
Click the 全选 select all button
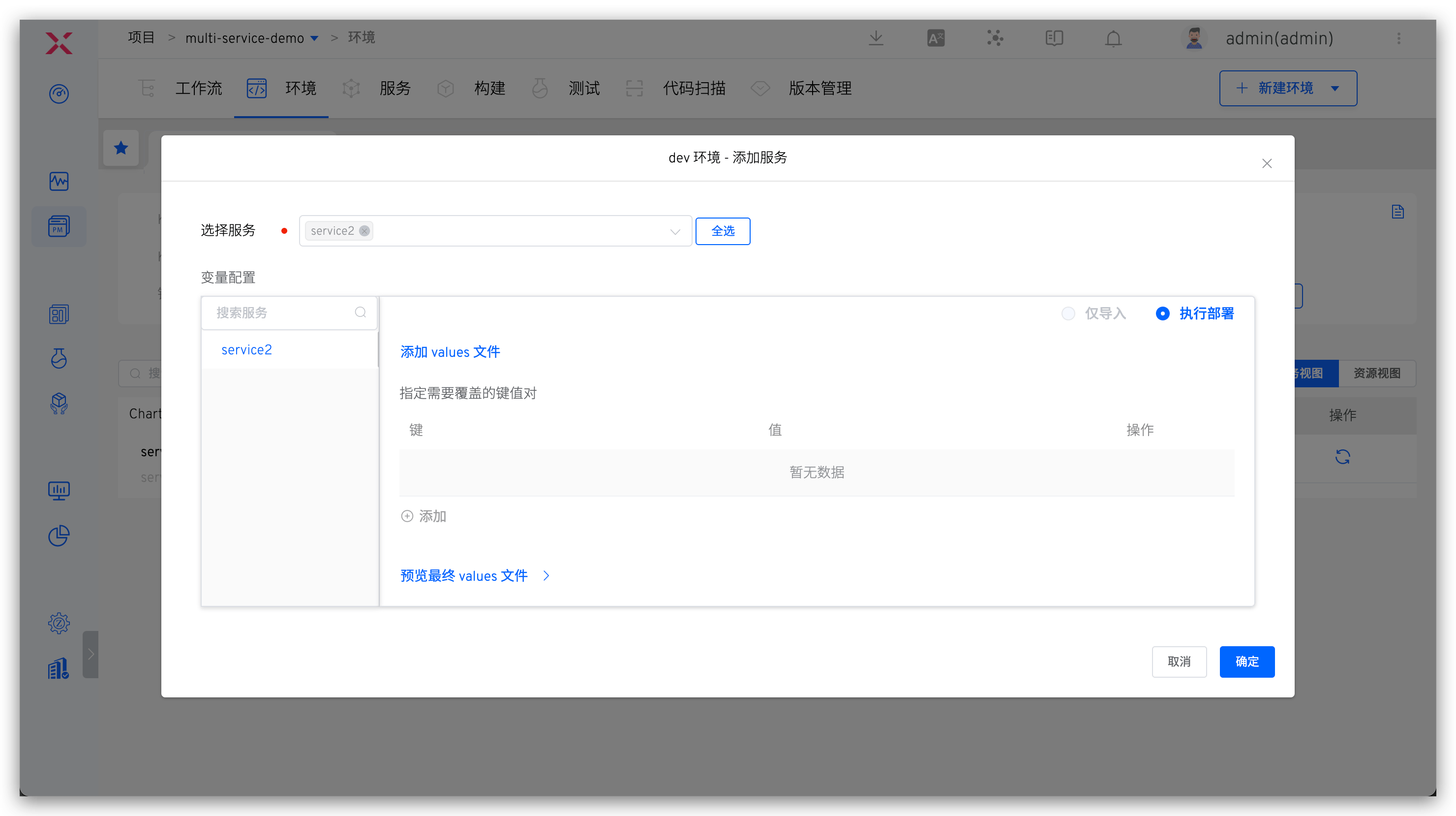point(723,231)
